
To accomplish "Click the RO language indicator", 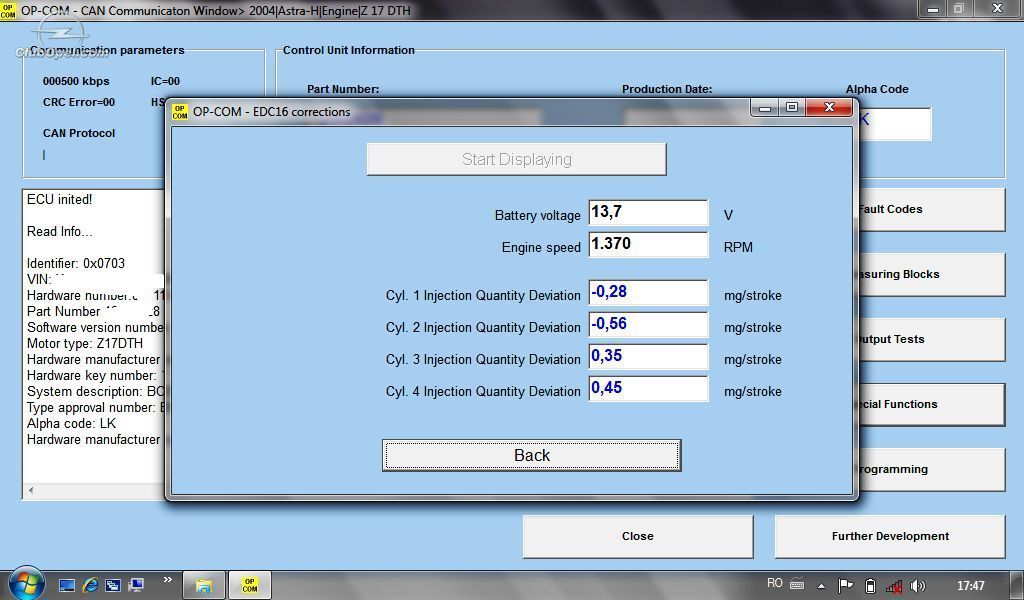I will click(775, 583).
